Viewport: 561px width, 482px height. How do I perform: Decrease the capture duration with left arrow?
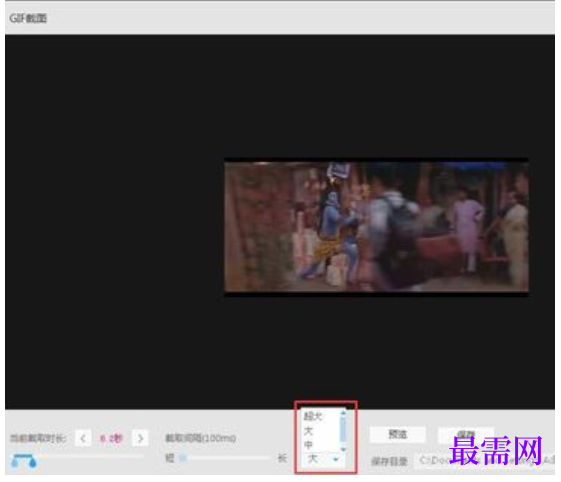tap(83, 438)
